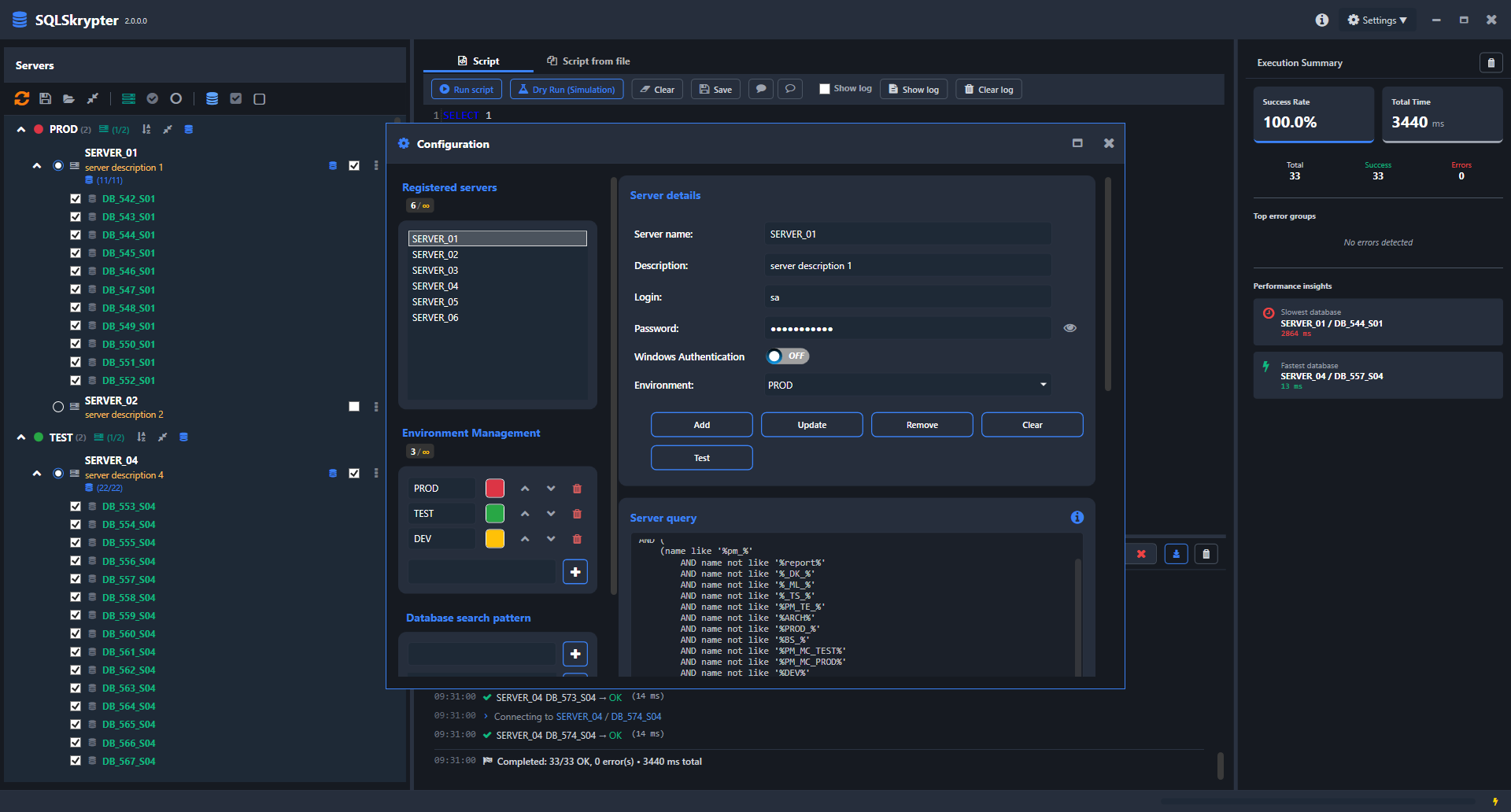Click the collapse arrows icon in PROD row
The width and height of the screenshot is (1511, 812).
pyautogui.click(x=167, y=129)
